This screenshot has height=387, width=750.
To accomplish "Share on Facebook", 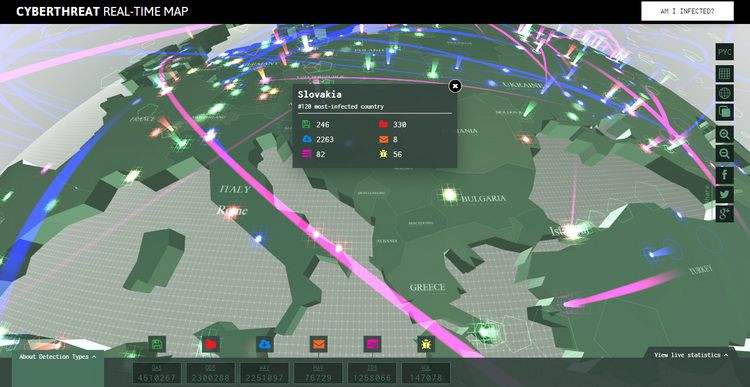I will [725, 175].
